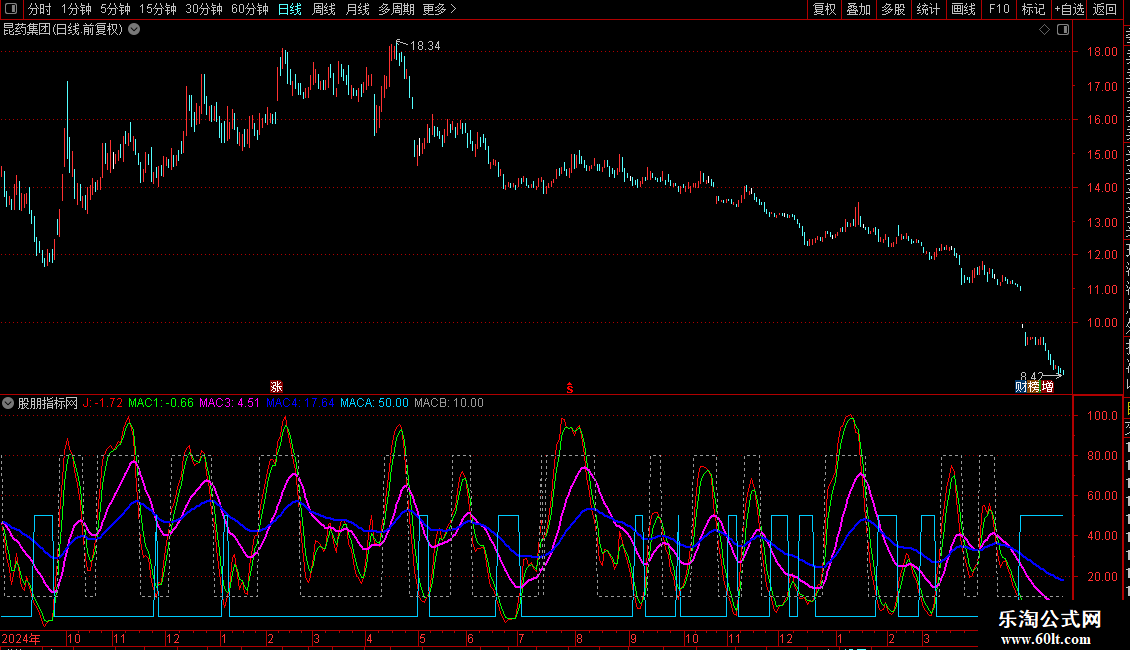
Task: Select the 1分钟 period tab
Action: (x=76, y=9)
